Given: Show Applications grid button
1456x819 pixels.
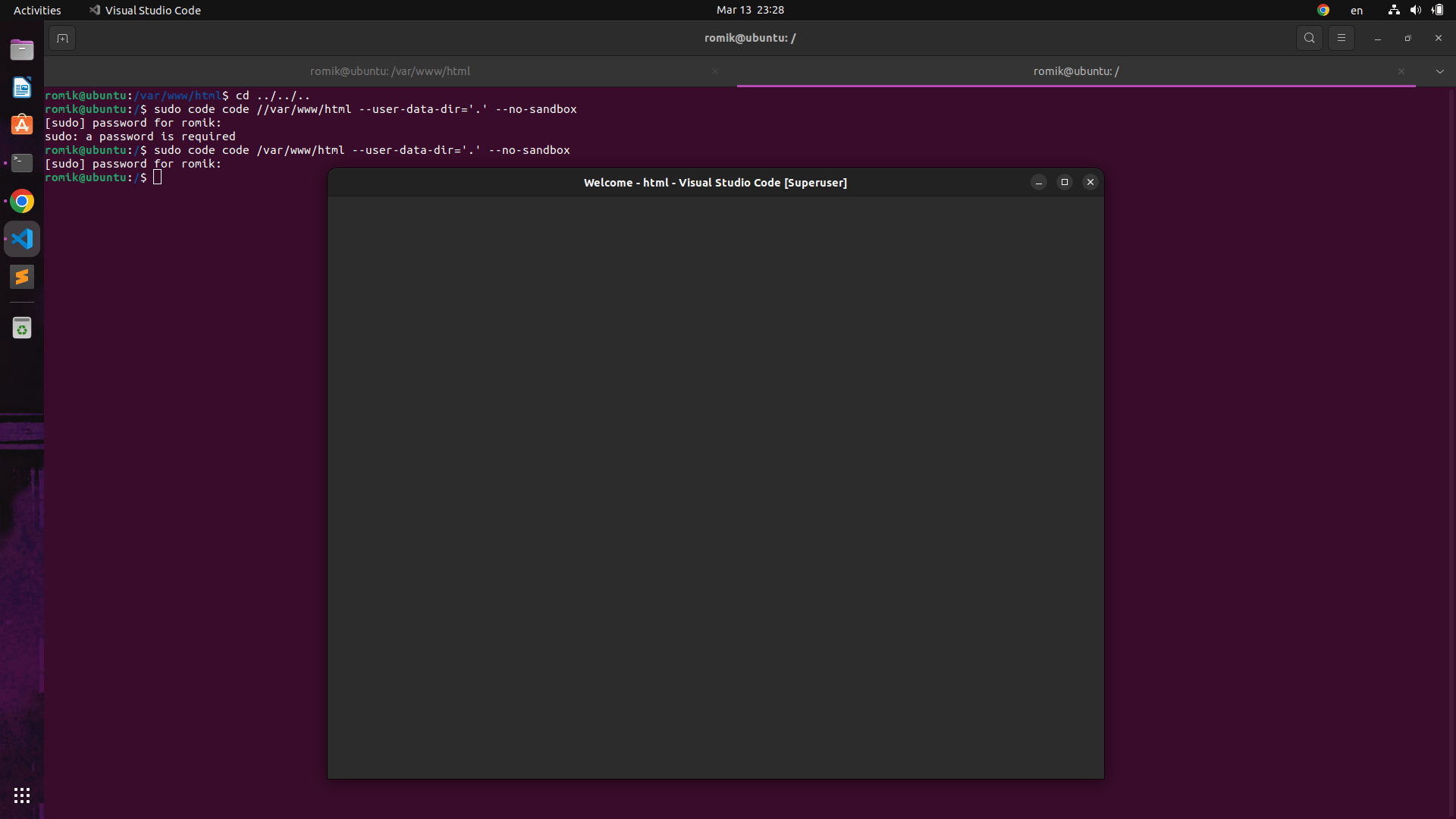Looking at the screenshot, I should [x=22, y=795].
